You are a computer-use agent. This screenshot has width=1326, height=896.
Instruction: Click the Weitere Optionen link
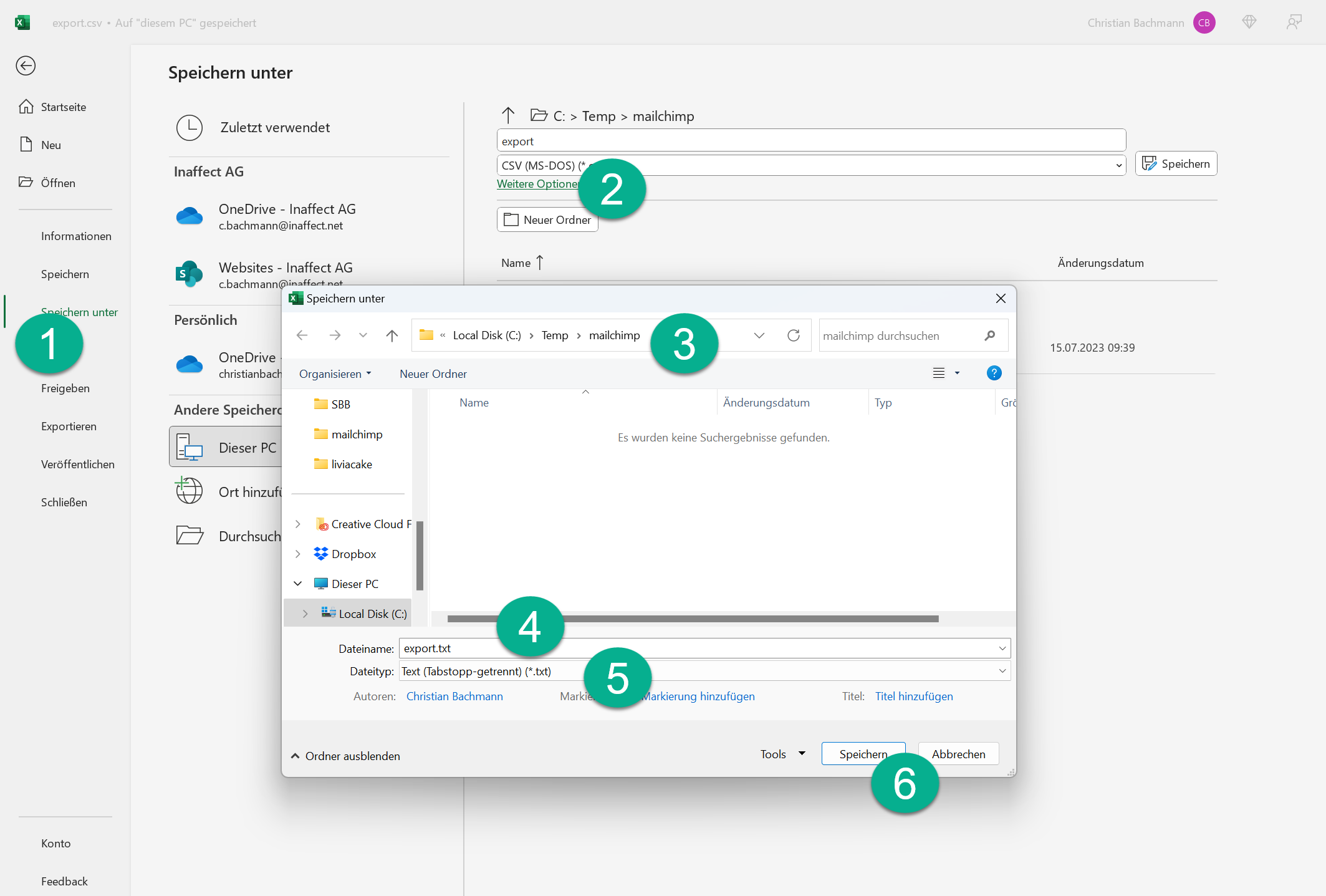click(537, 184)
